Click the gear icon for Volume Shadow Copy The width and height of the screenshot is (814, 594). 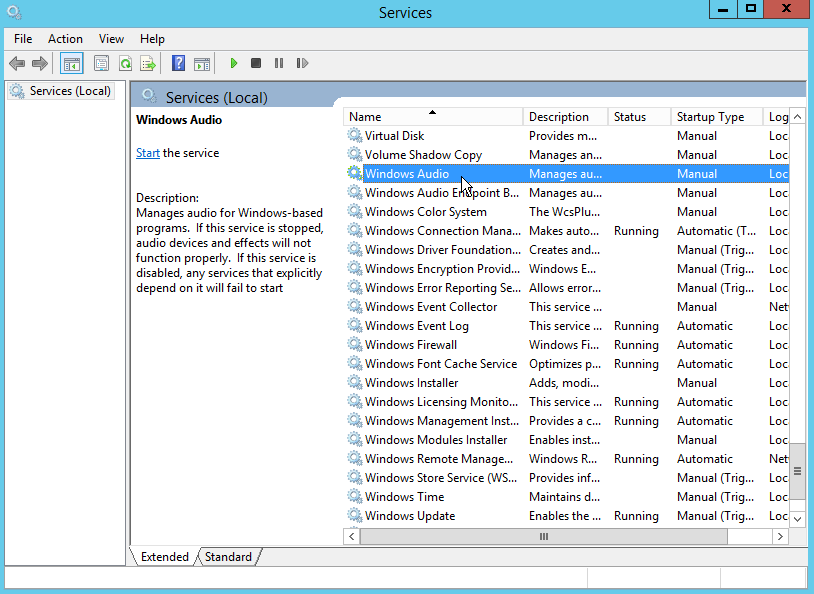pos(355,155)
